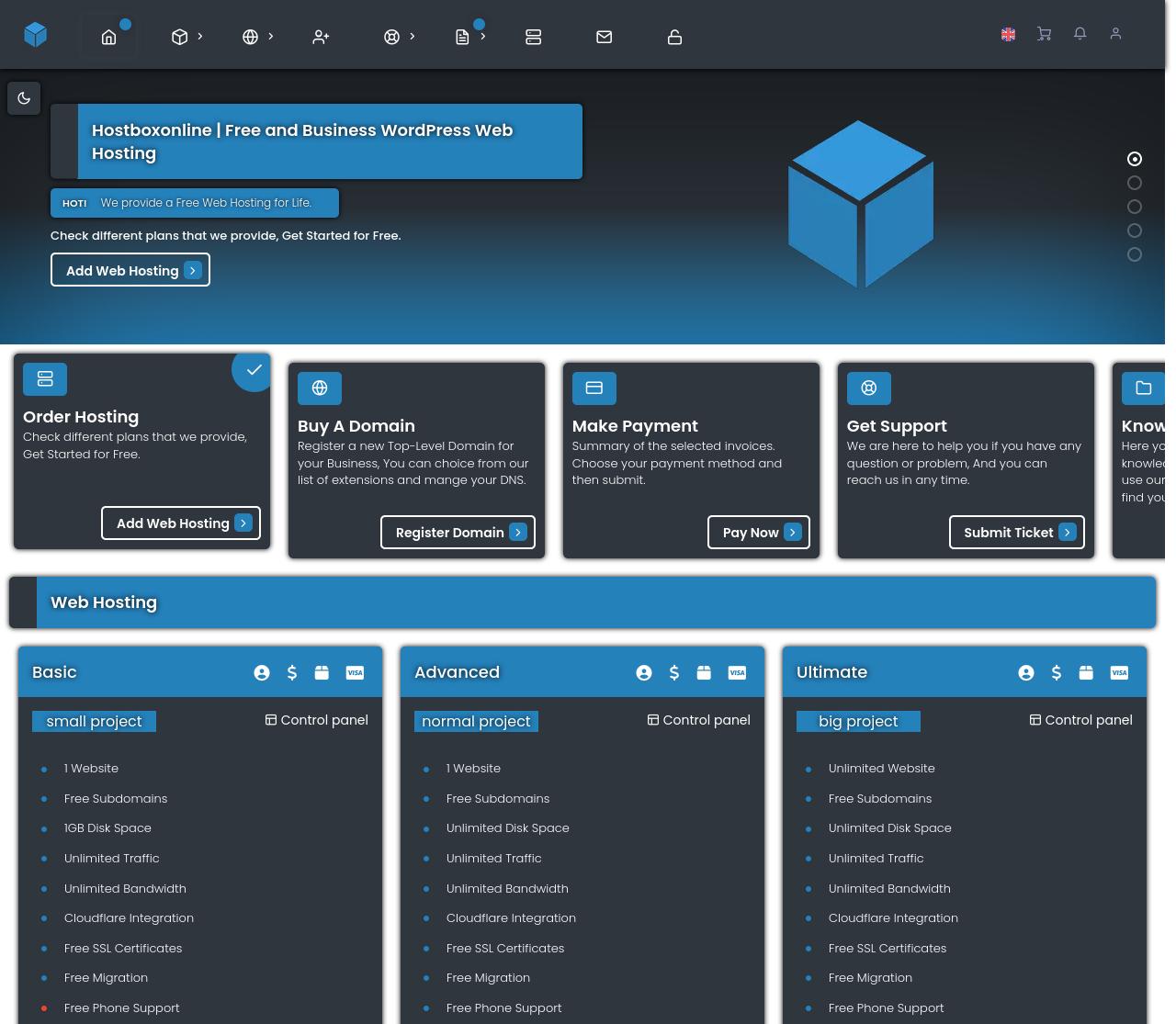This screenshot has height=1024, width=1176.
Task: Click the dollar icon in Basic plan header
Action: click(x=292, y=673)
